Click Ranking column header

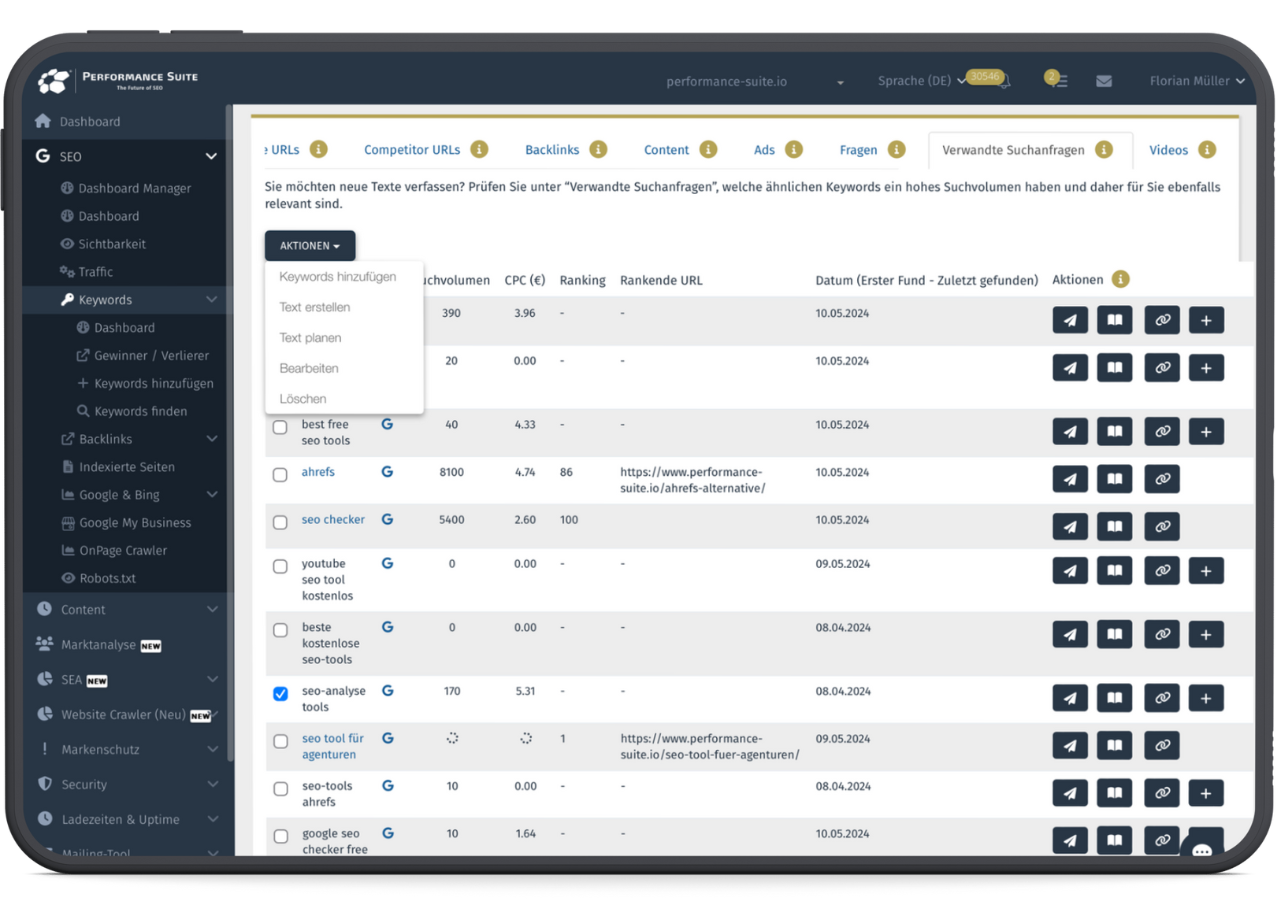pyautogui.click(x=582, y=280)
